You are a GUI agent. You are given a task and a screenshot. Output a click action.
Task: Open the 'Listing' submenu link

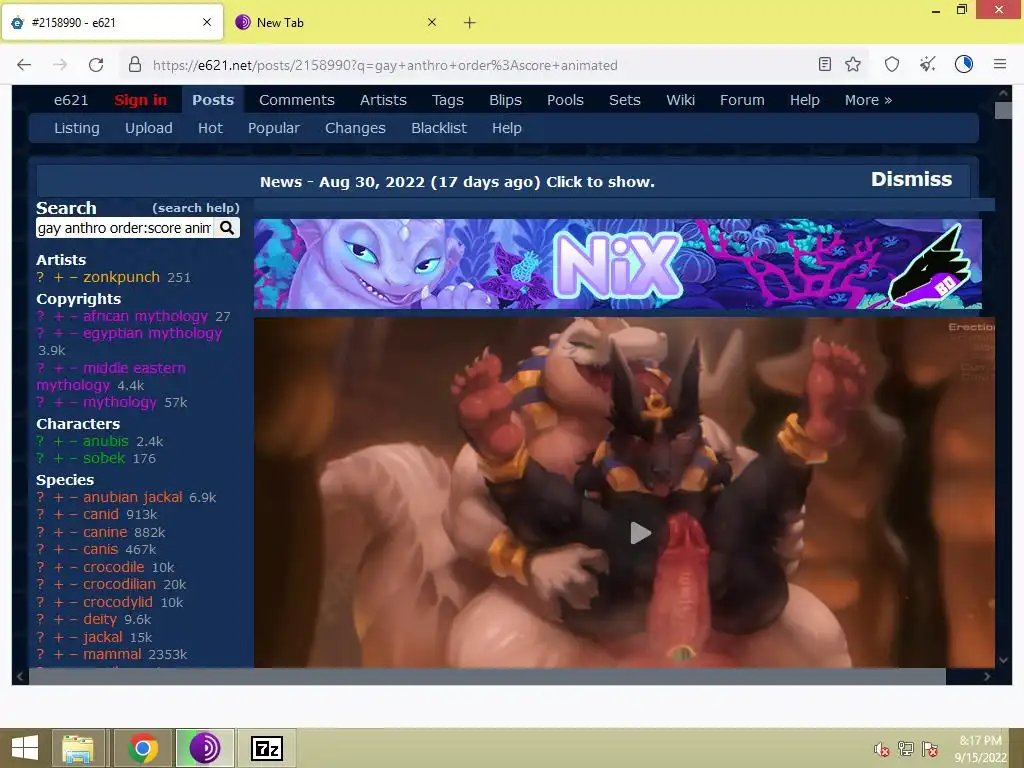coord(76,128)
